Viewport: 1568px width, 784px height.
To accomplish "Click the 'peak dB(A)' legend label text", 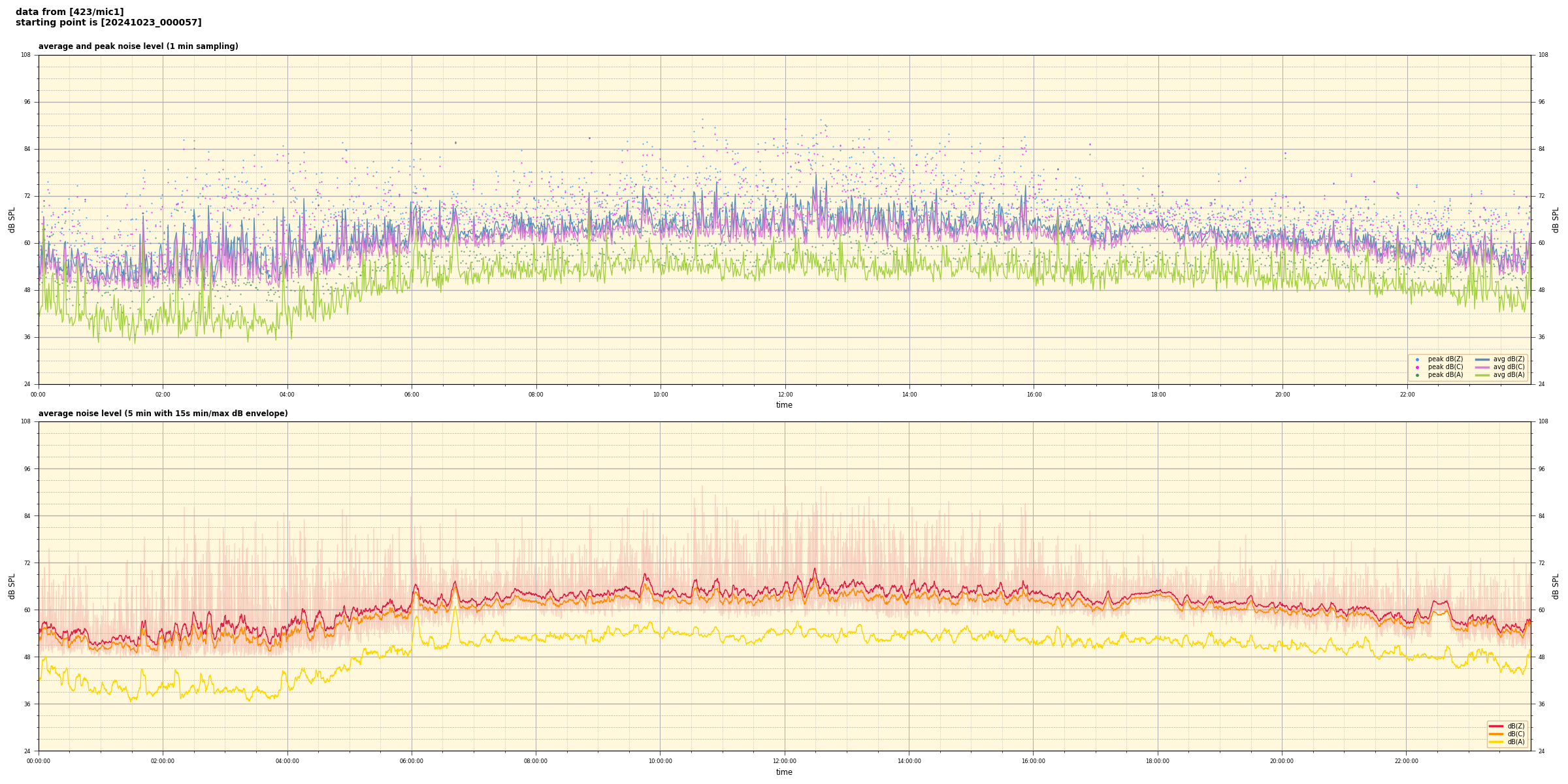I will tap(1445, 375).
